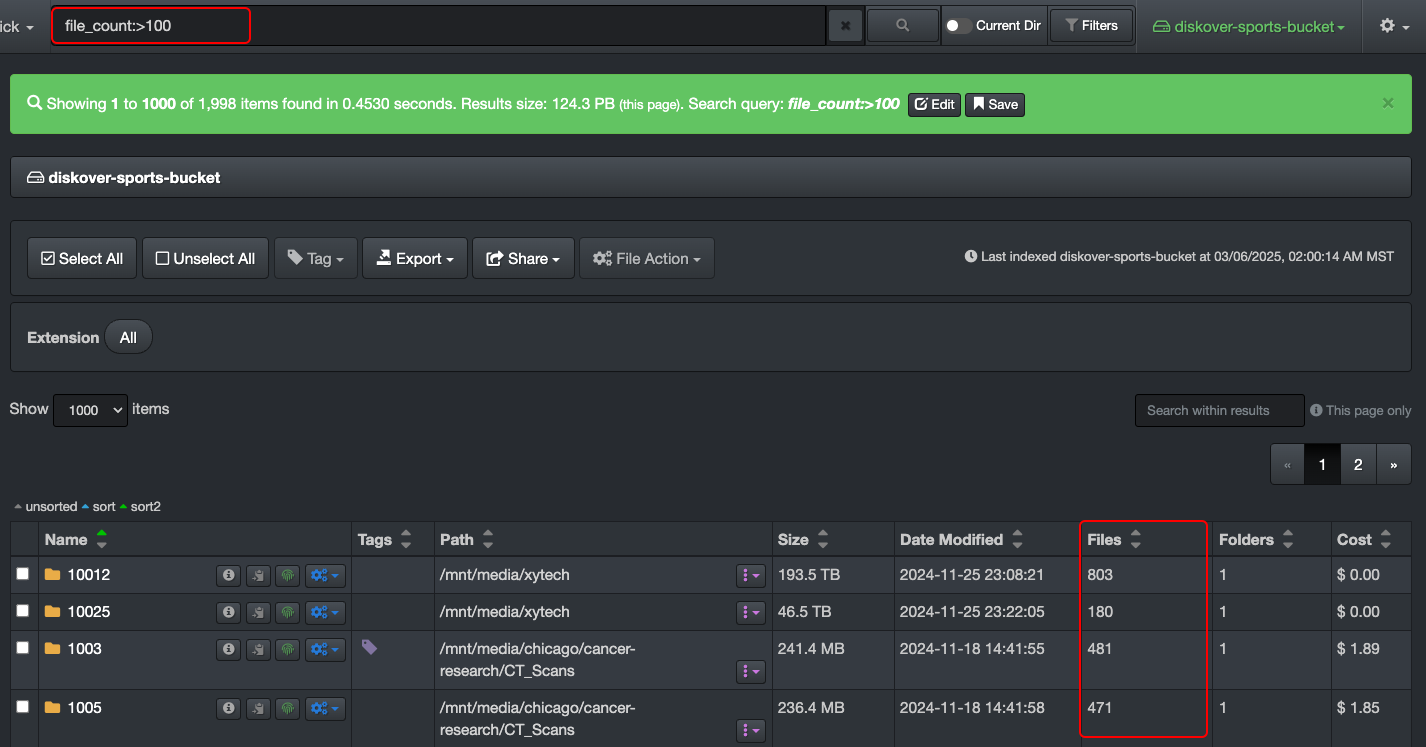Click the Search within results field
The height and width of the screenshot is (747, 1426).
click(x=1219, y=410)
